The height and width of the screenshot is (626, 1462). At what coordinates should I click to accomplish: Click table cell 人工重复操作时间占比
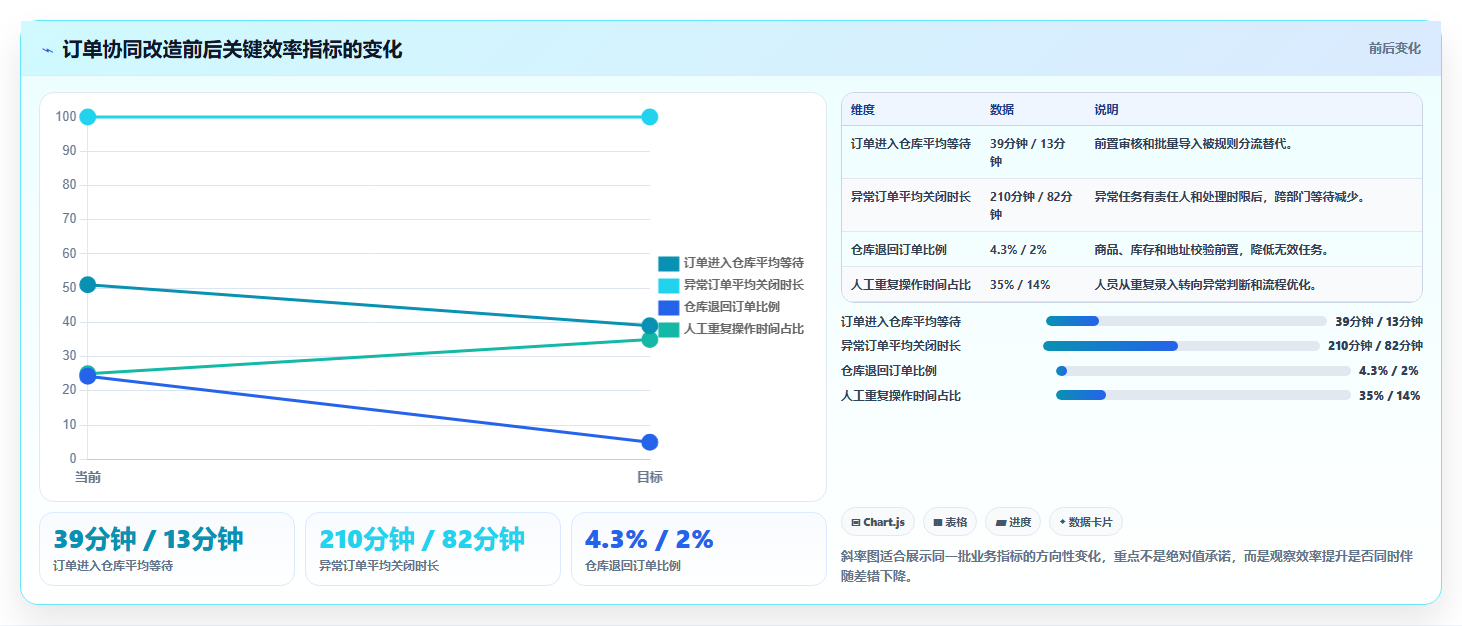(911, 284)
